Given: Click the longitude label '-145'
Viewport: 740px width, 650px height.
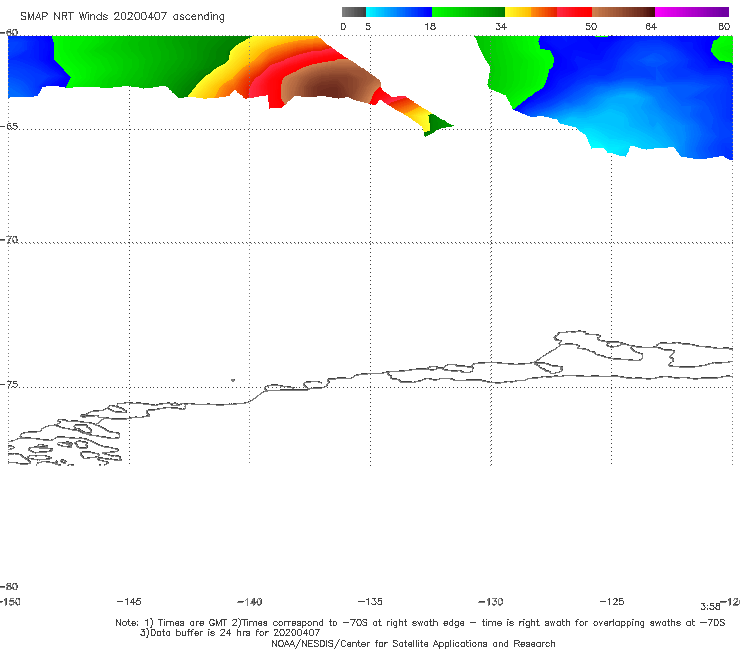Looking at the screenshot, I should pos(129,602).
